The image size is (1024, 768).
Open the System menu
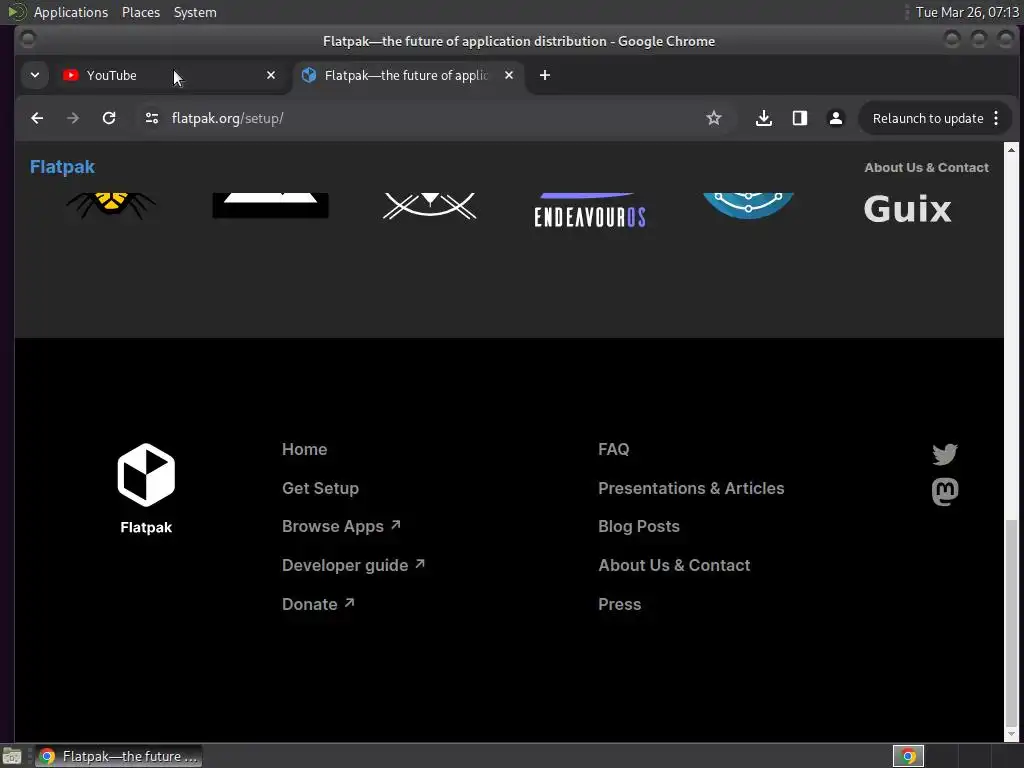pos(195,12)
